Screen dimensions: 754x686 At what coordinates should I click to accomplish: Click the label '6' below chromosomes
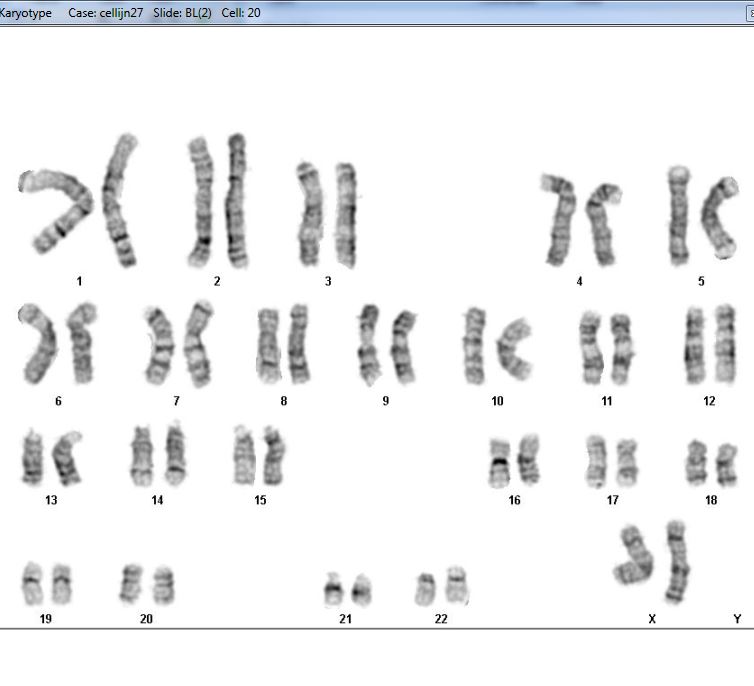58,401
